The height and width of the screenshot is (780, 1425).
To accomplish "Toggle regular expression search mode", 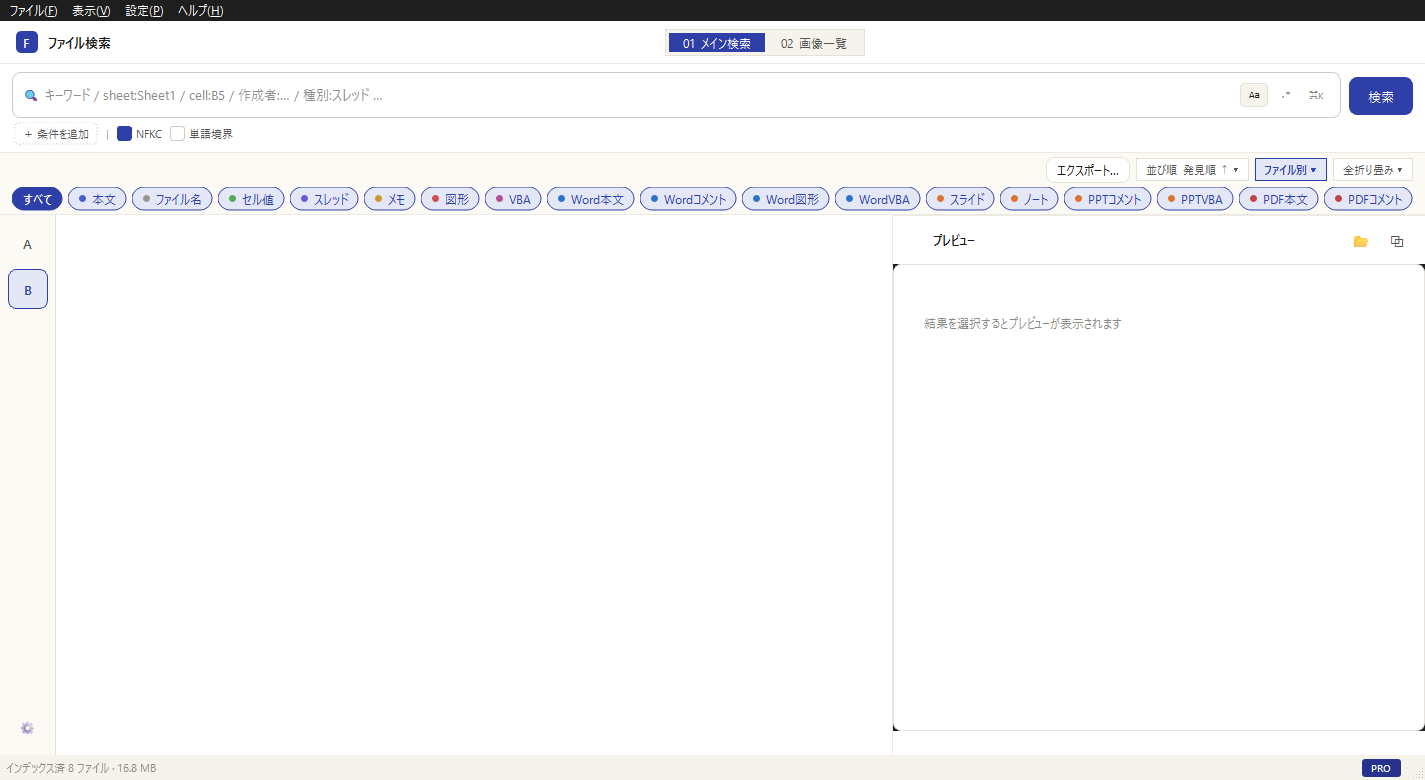I will click(1286, 95).
